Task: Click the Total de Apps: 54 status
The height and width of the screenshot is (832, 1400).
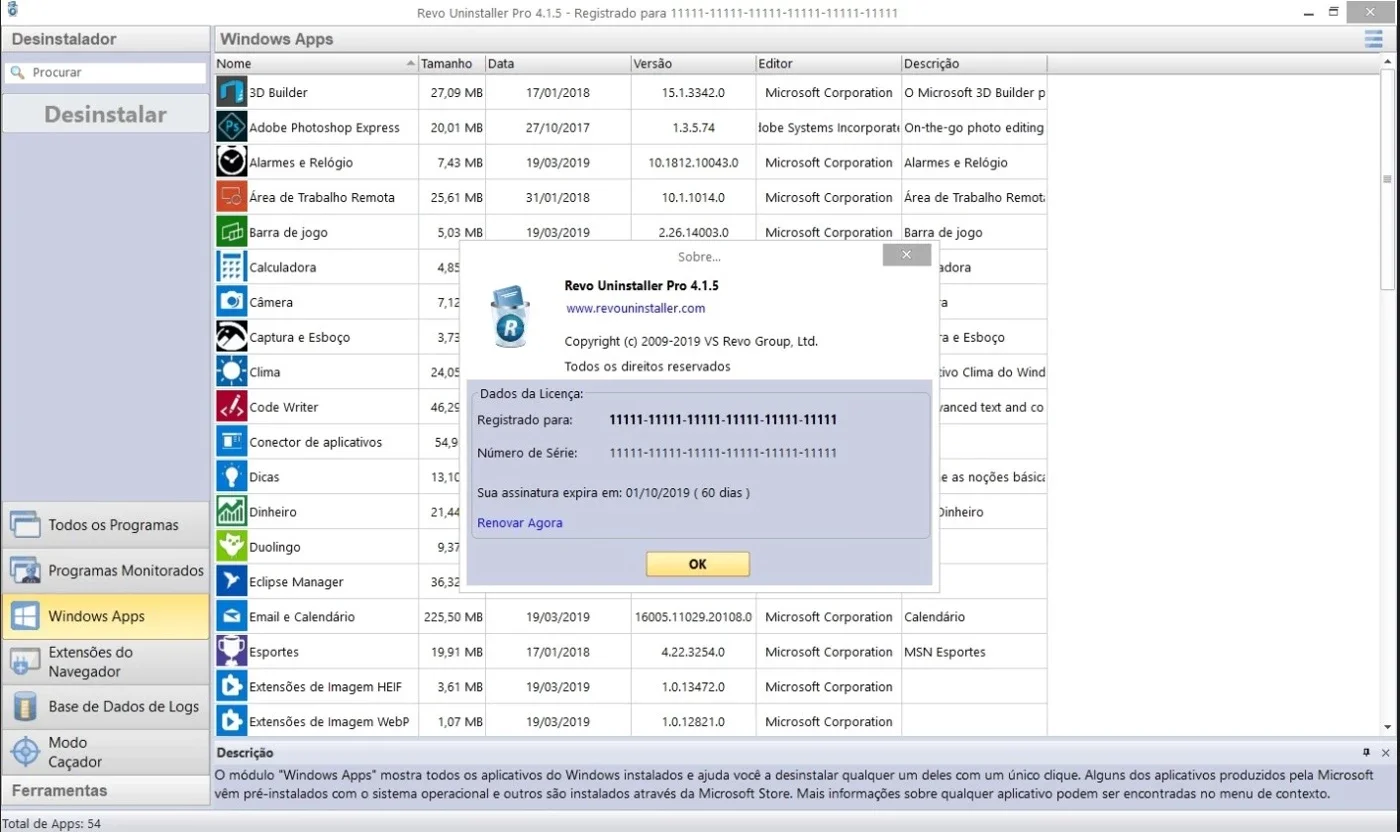Action: 52,823
